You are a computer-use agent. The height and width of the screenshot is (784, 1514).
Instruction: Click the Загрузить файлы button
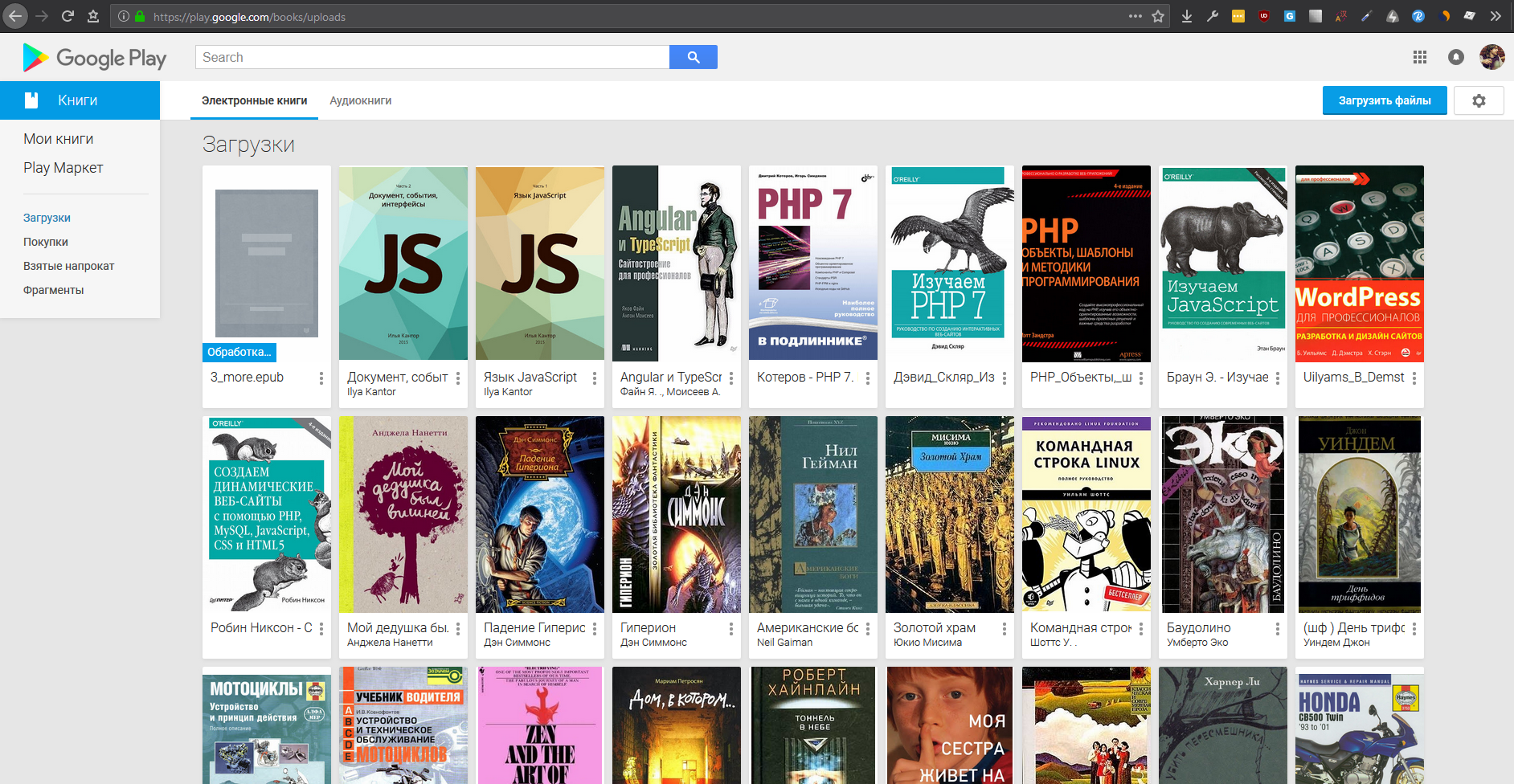[x=1384, y=101]
